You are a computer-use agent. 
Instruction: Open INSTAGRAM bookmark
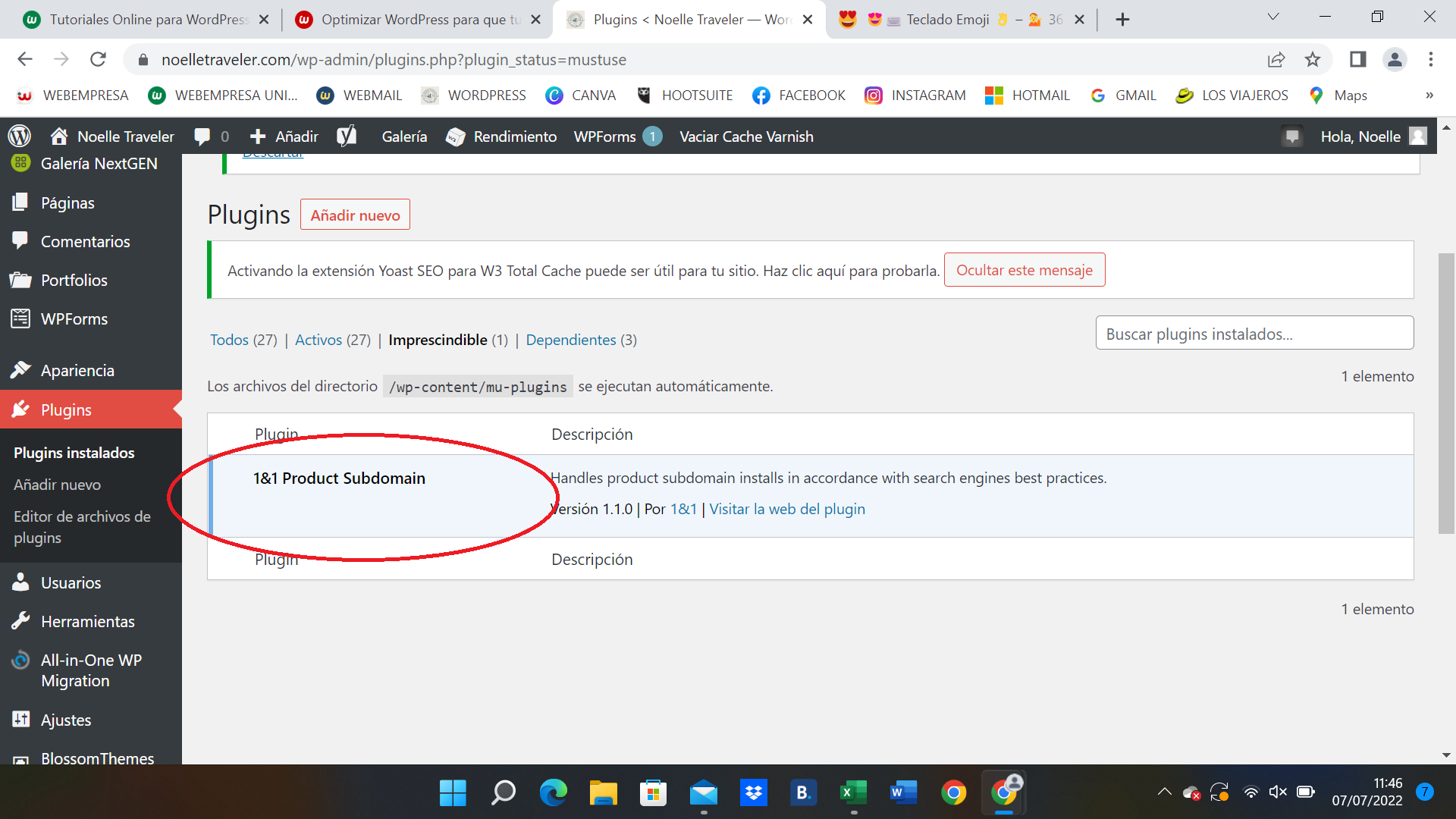[x=915, y=95]
